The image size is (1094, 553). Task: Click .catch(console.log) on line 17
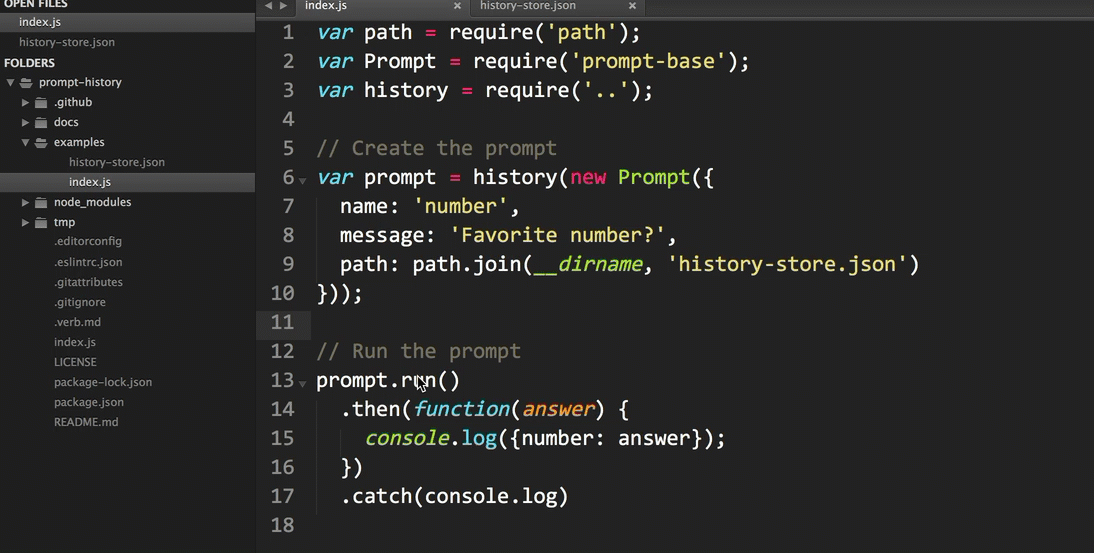click(454, 497)
